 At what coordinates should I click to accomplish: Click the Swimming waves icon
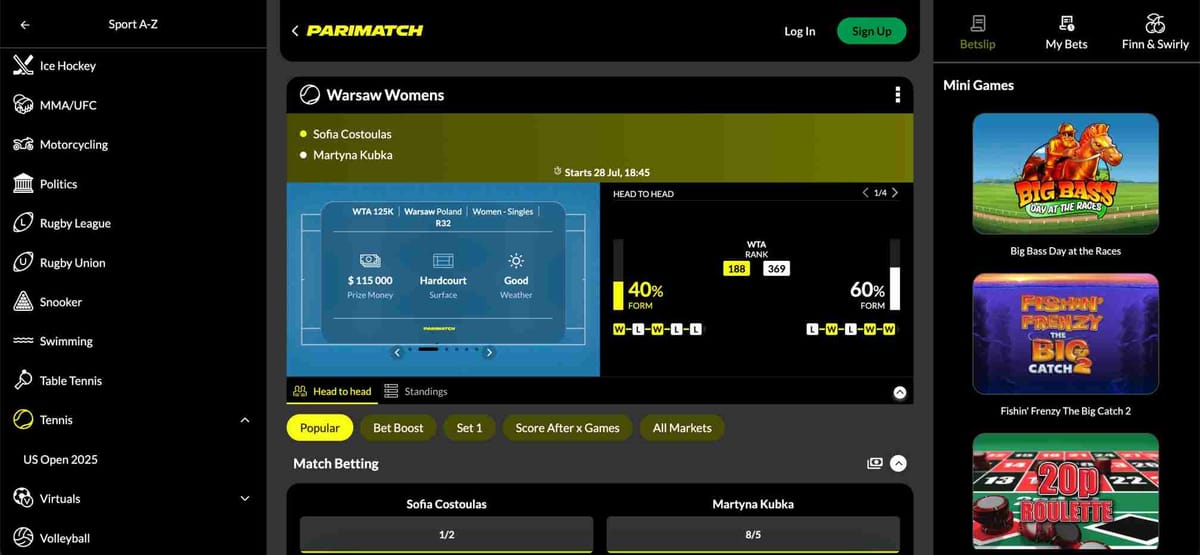23,341
